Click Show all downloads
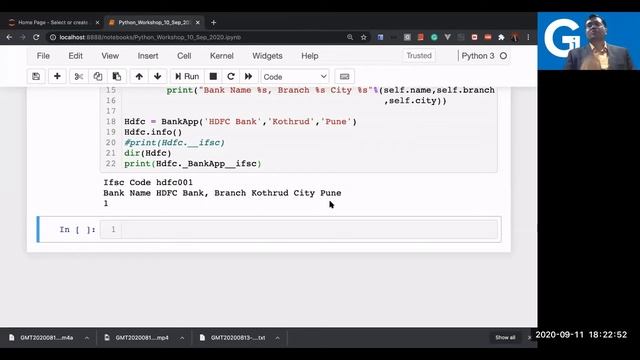The width and height of the screenshot is (640, 360). click(505, 338)
